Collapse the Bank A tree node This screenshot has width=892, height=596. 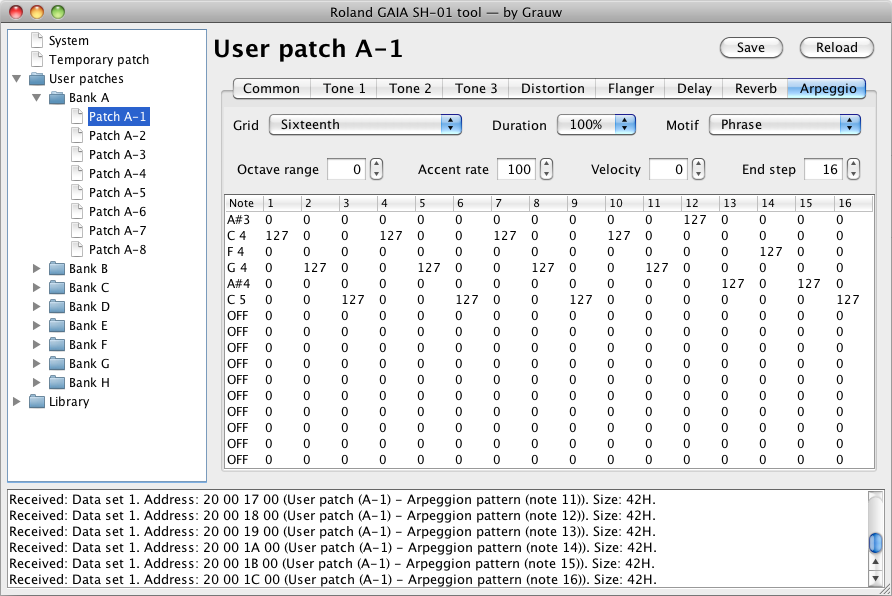pyautogui.click(x=36, y=97)
